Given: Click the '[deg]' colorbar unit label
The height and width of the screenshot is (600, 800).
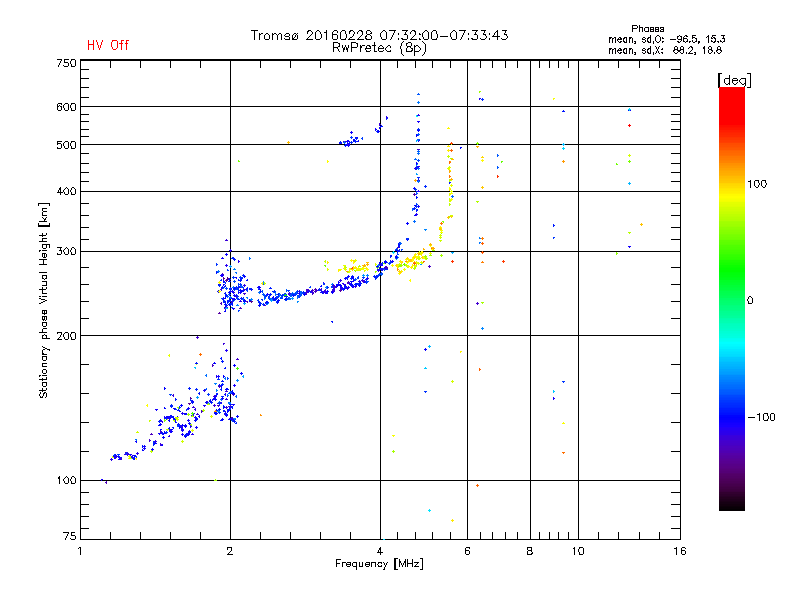Looking at the screenshot, I should click(x=734, y=80).
